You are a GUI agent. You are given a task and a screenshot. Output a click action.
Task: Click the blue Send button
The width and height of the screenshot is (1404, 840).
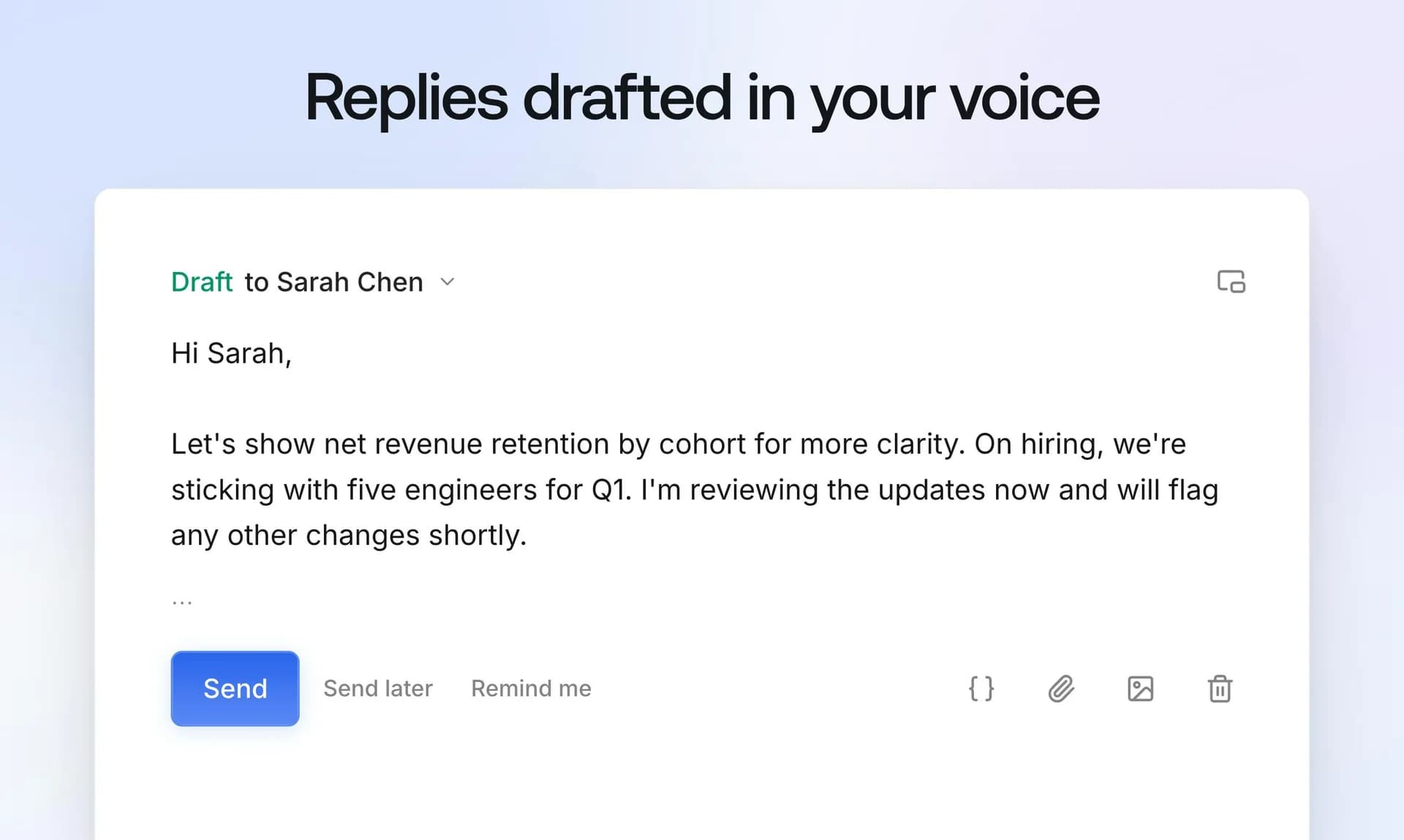pos(235,688)
